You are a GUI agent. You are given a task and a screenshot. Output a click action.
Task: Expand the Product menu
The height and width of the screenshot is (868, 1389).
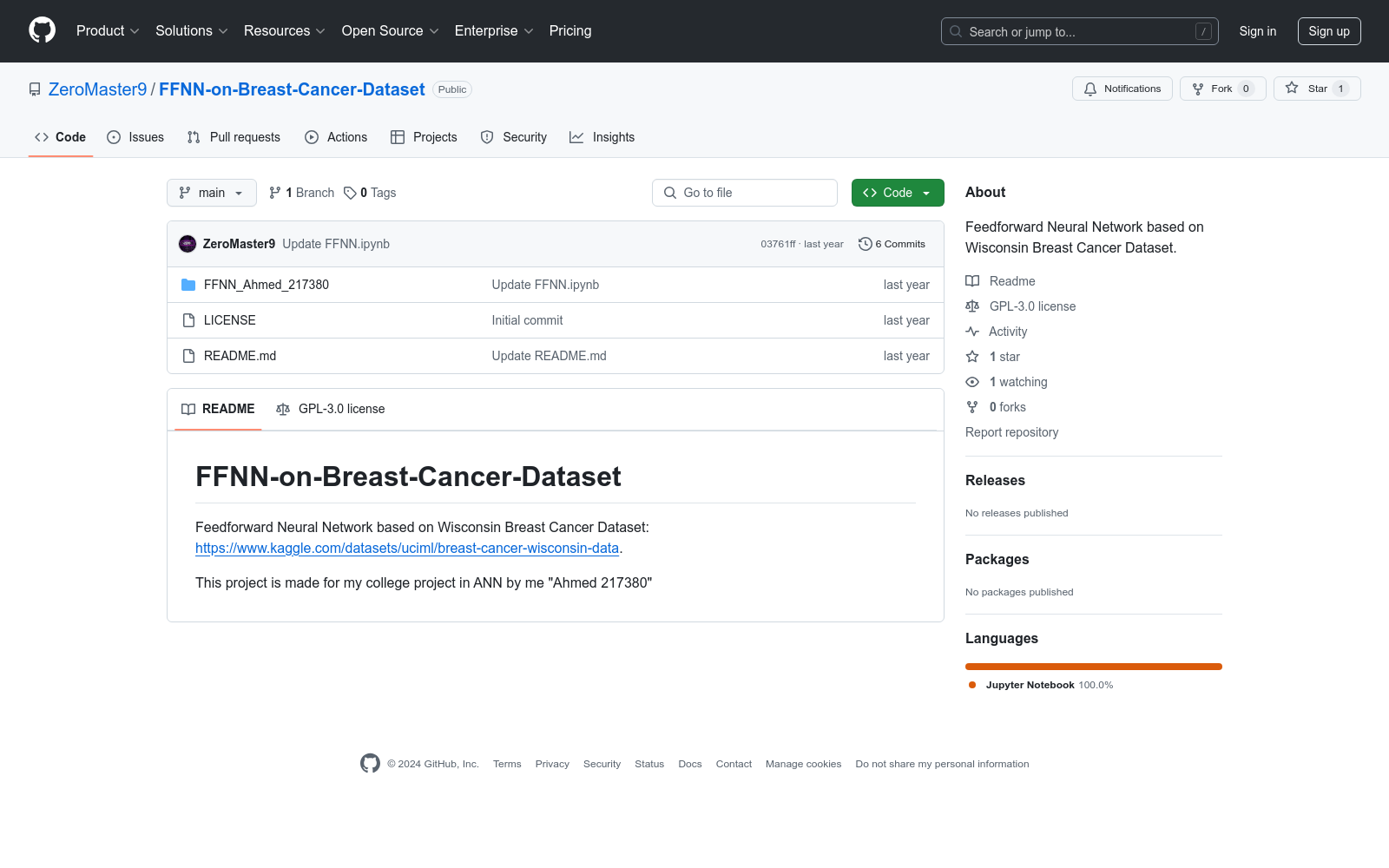108,31
